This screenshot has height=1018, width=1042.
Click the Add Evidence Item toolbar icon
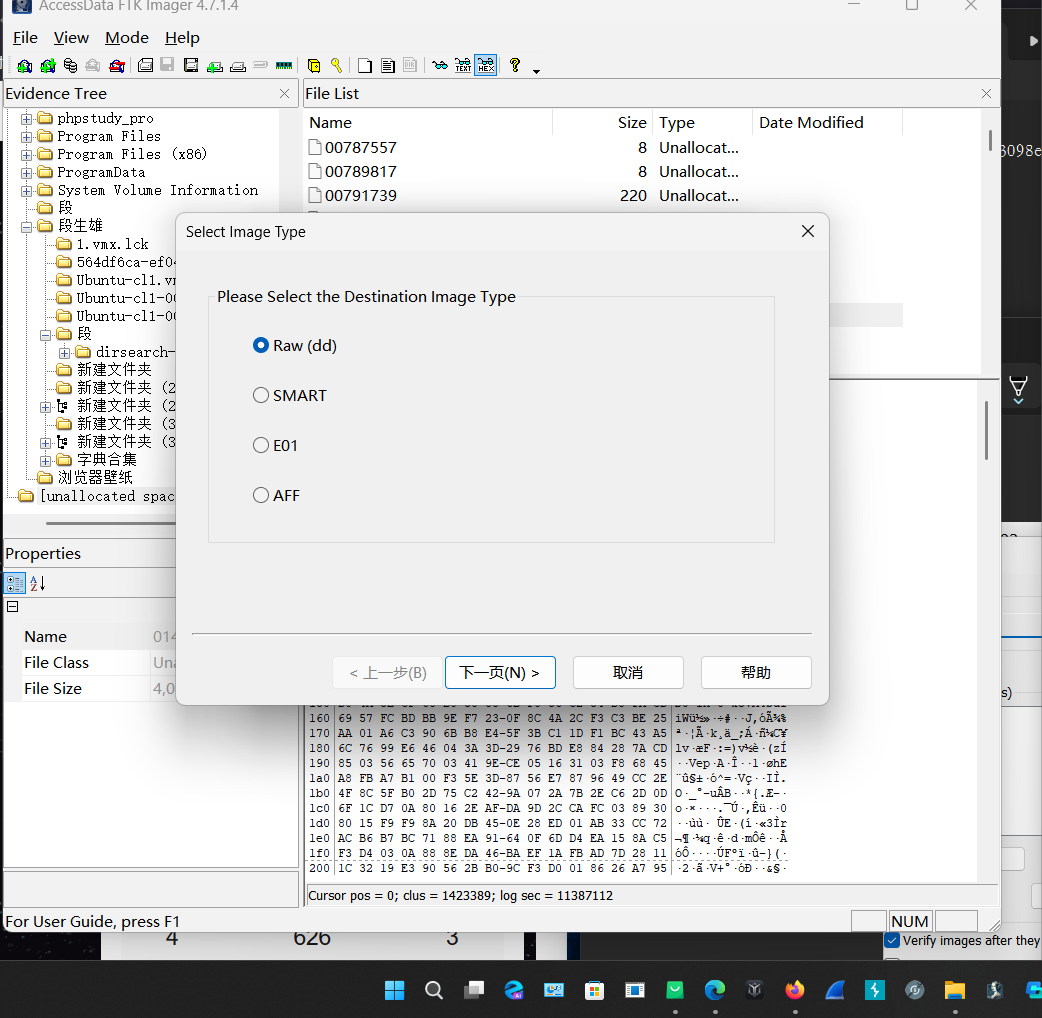click(25, 65)
